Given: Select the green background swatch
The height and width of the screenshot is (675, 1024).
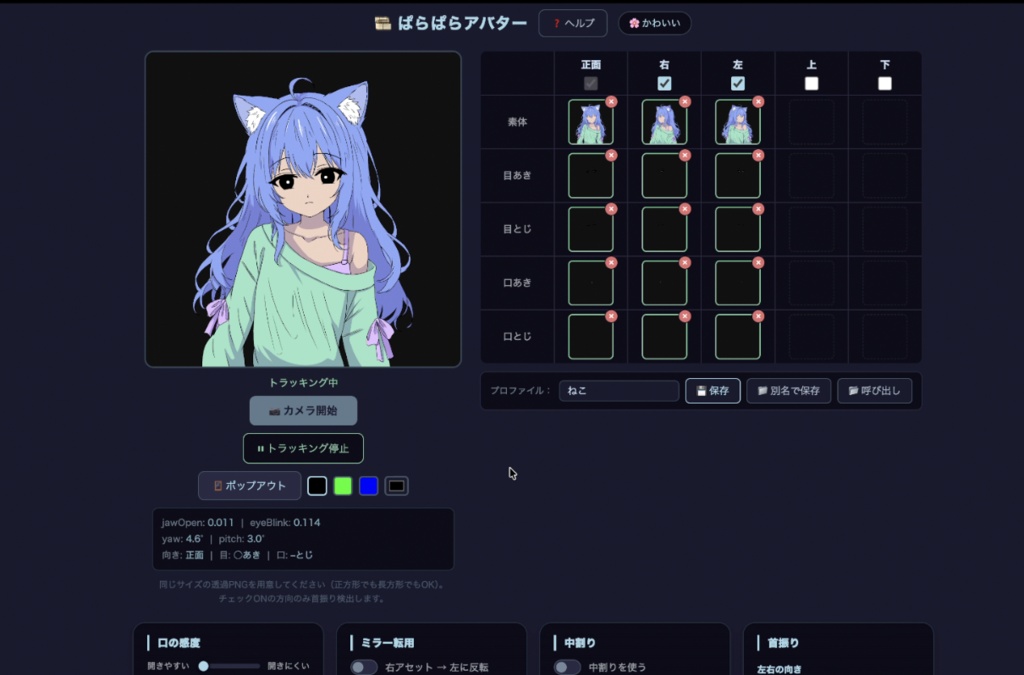Looking at the screenshot, I should coord(343,486).
